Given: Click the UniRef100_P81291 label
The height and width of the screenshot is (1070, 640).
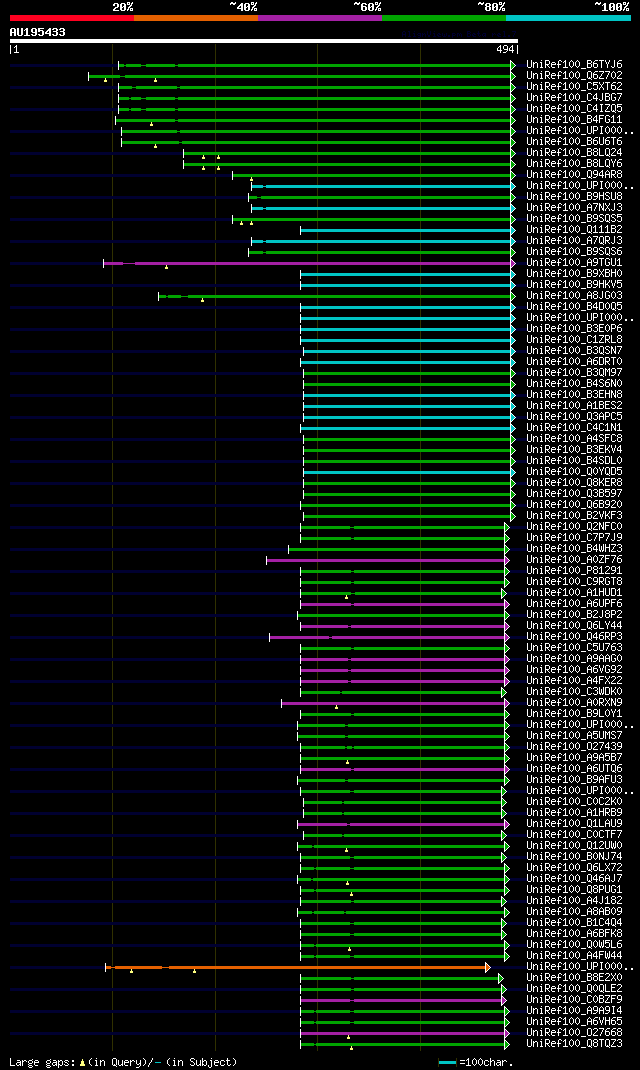Looking at the screenshot, I should tap(574, 570).
